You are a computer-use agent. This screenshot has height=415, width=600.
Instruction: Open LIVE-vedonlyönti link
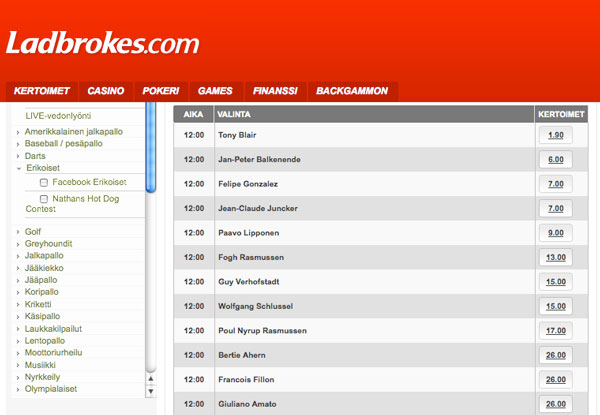[58, 116]
